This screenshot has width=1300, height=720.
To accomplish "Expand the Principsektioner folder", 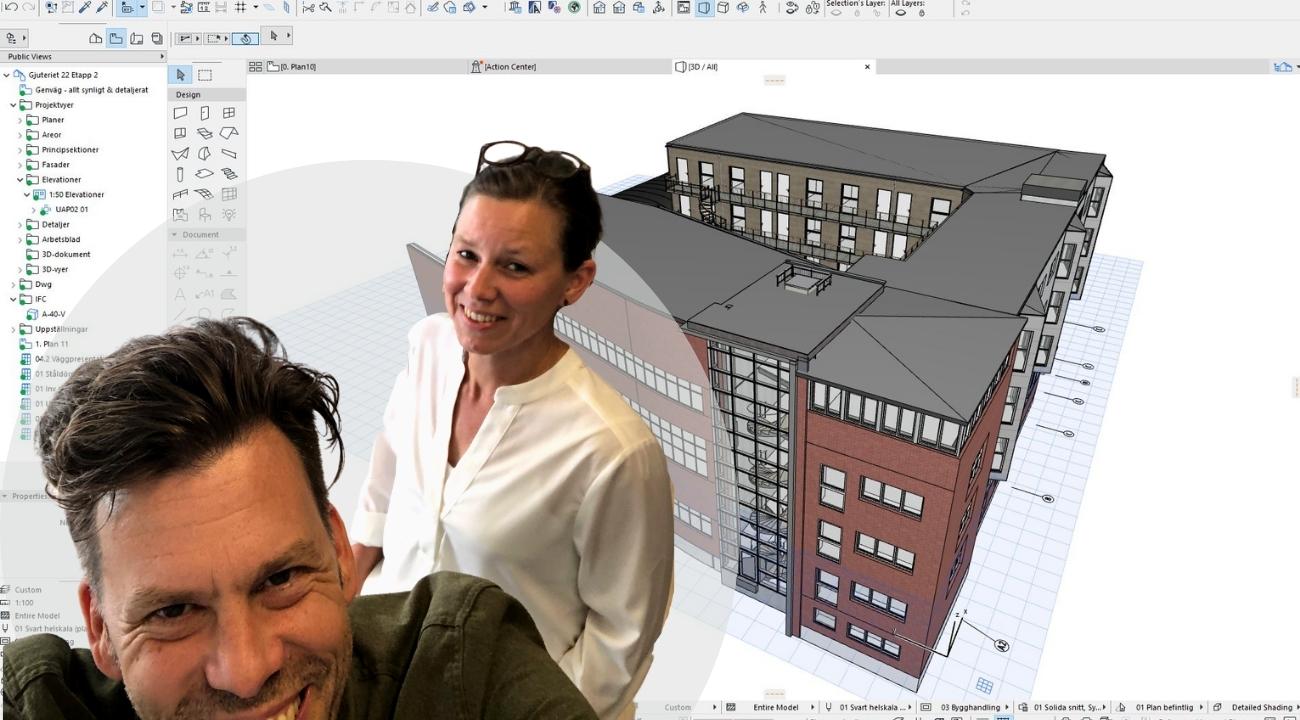I will (20, 150).
